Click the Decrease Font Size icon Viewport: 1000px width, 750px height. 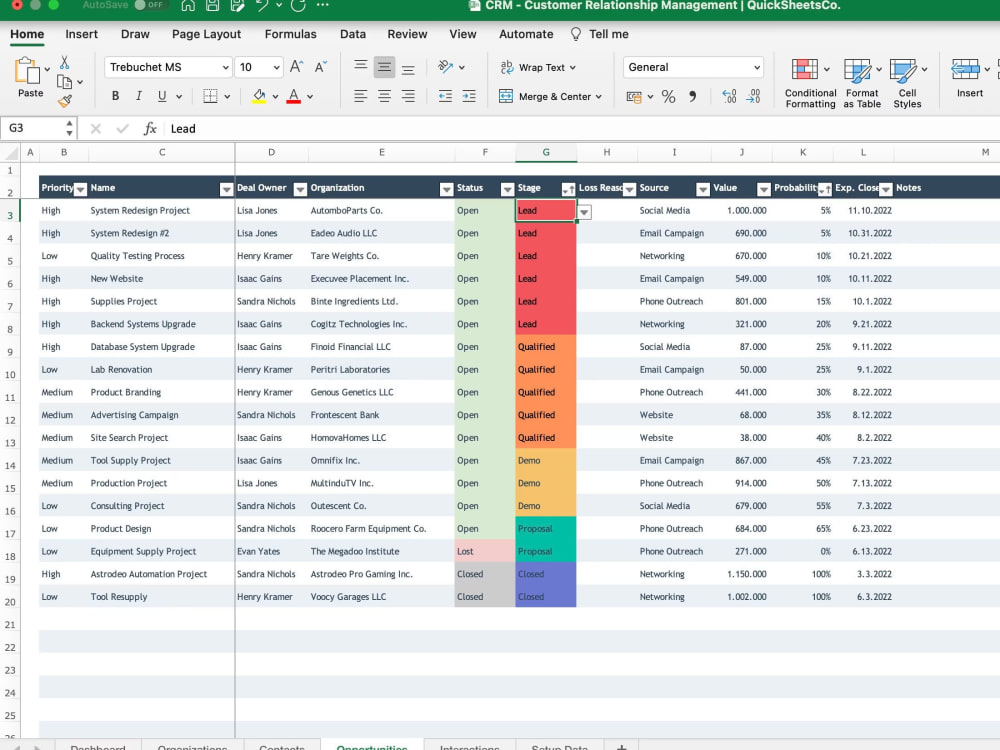tap(321, 67)
